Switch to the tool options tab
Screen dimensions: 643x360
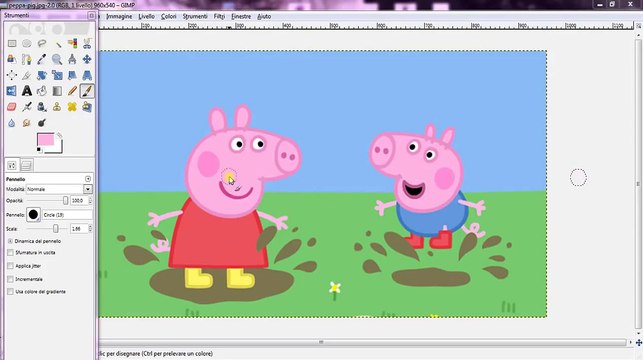11,166
